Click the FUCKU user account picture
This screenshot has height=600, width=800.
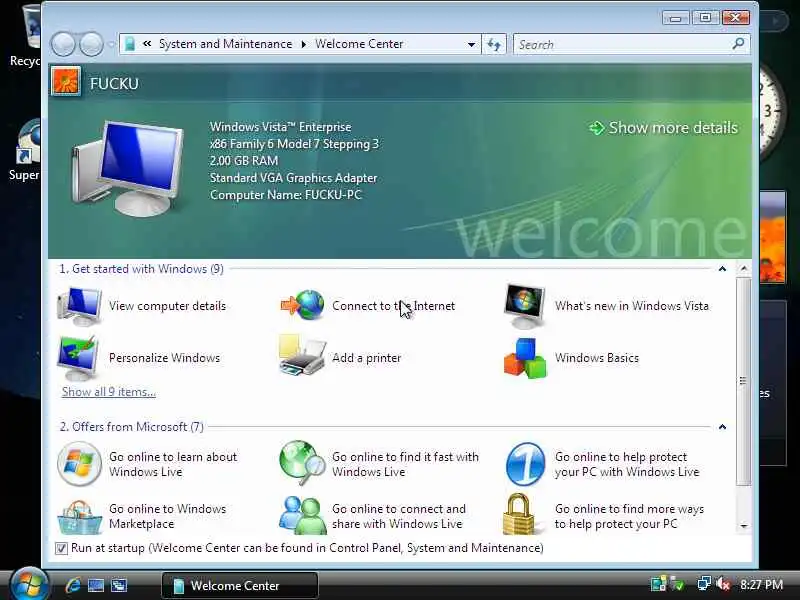(66, 82)
